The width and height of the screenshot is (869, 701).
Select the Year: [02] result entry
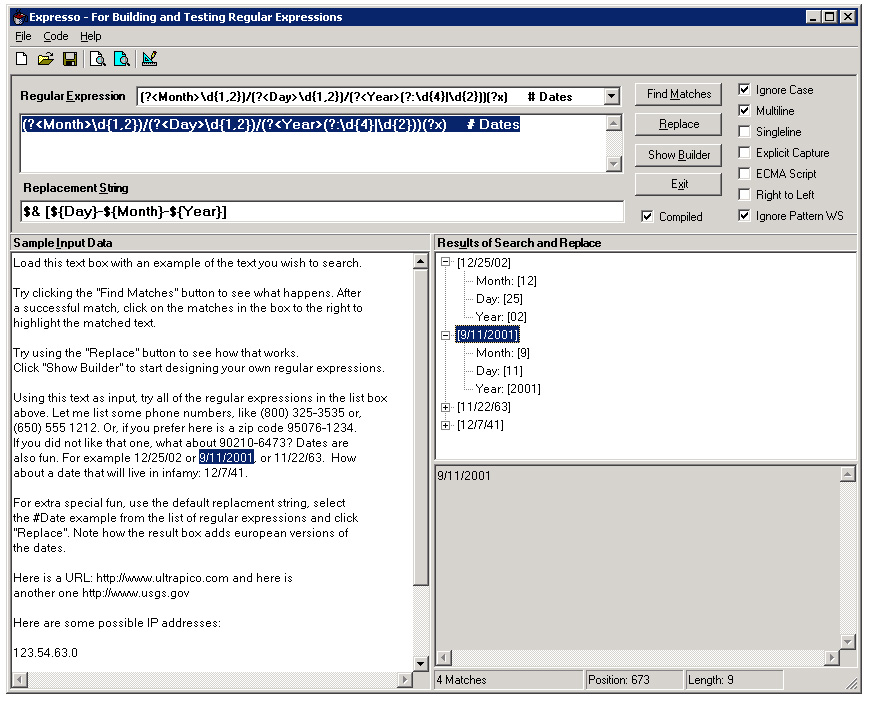[501, 317]
